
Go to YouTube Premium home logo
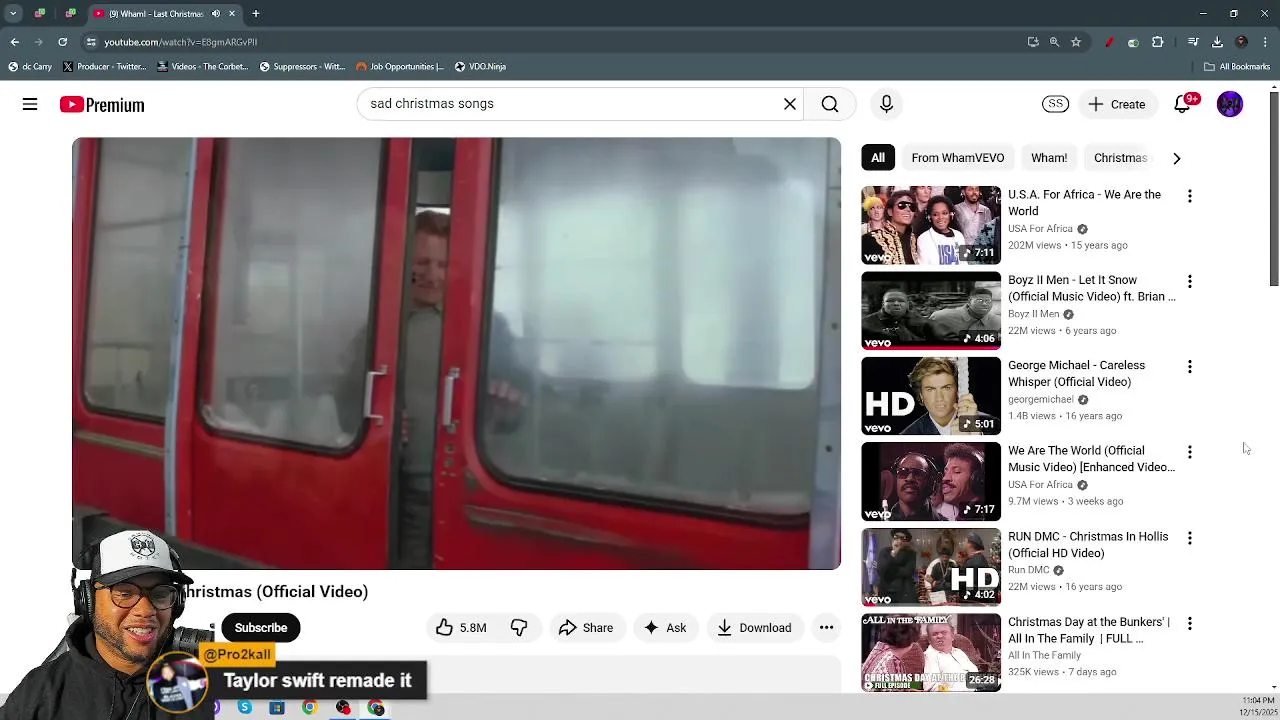tap(102, 105)
